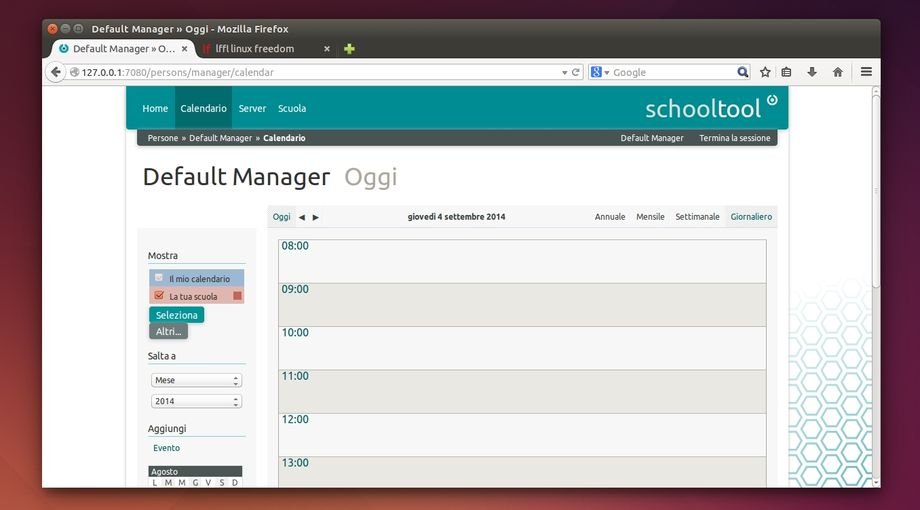
Task: Go to next day with right arrow
Action: (x=316, y=217)
